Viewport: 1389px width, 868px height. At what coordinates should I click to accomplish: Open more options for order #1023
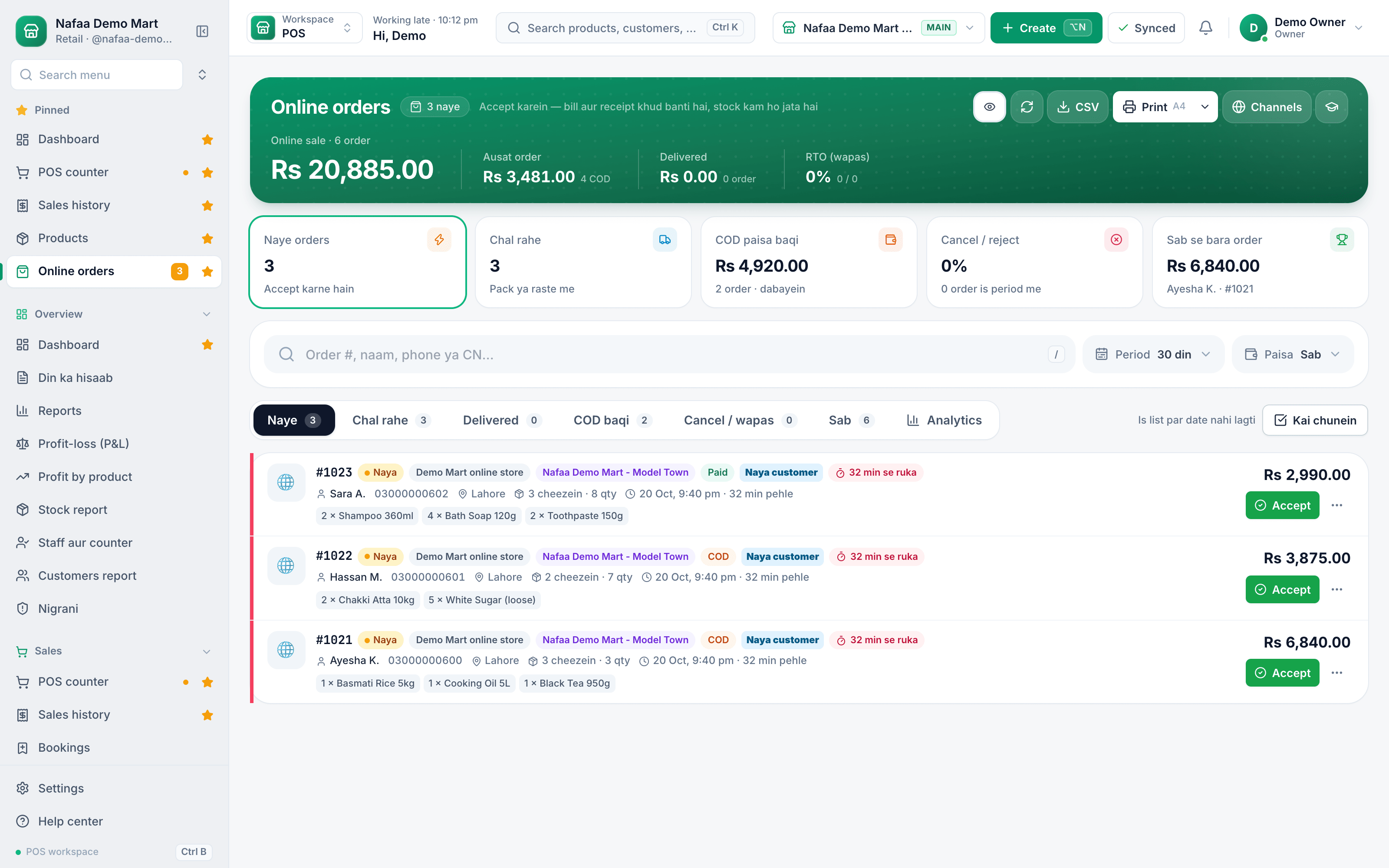click(x=1337, y=505)
